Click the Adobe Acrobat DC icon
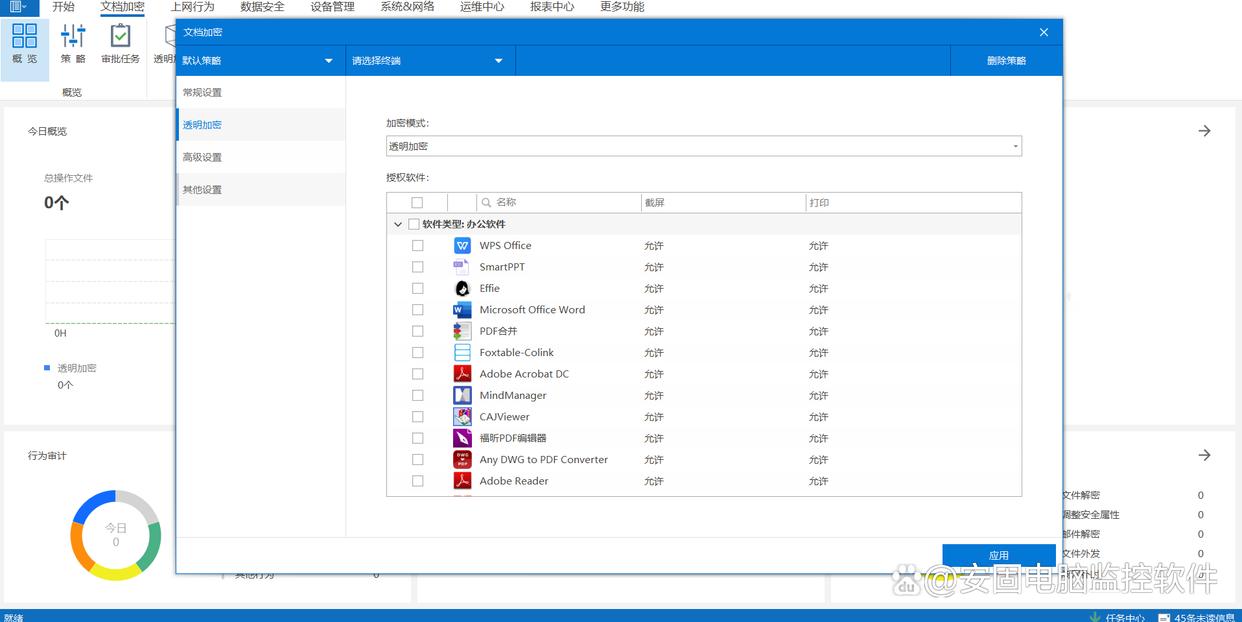1242x622 pixels. [462, 374]
